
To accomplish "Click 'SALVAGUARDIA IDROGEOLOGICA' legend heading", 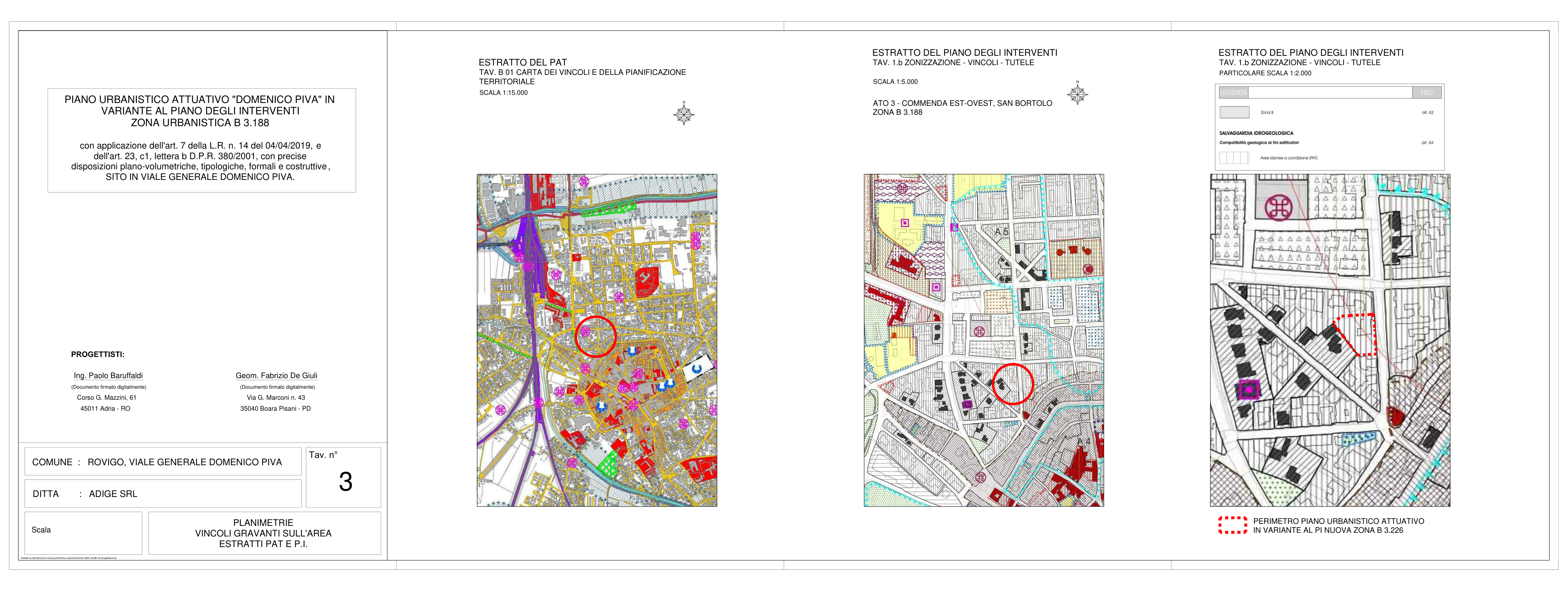I will (1256, 133).
